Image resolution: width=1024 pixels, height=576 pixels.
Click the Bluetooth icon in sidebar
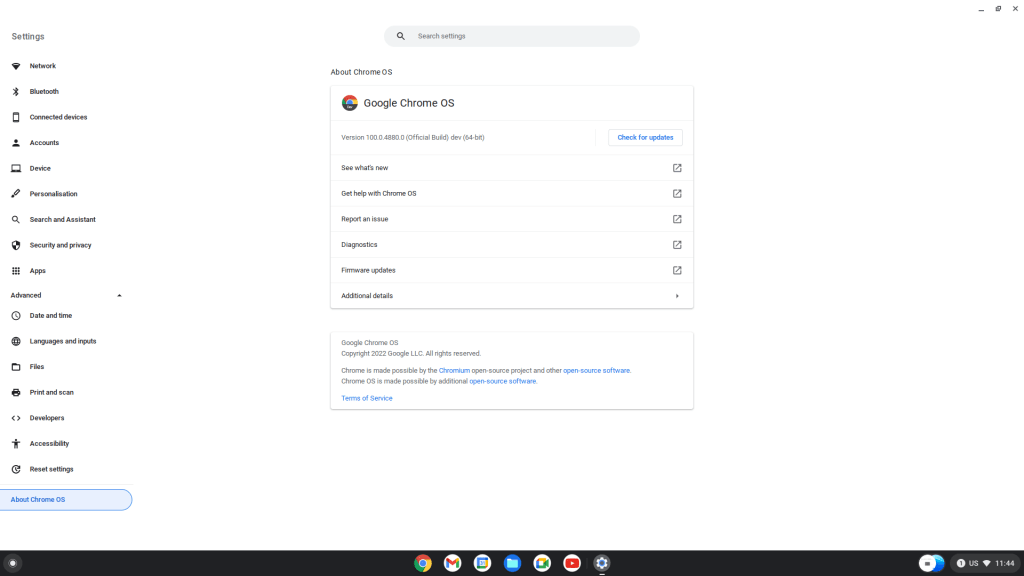[16, 91]
